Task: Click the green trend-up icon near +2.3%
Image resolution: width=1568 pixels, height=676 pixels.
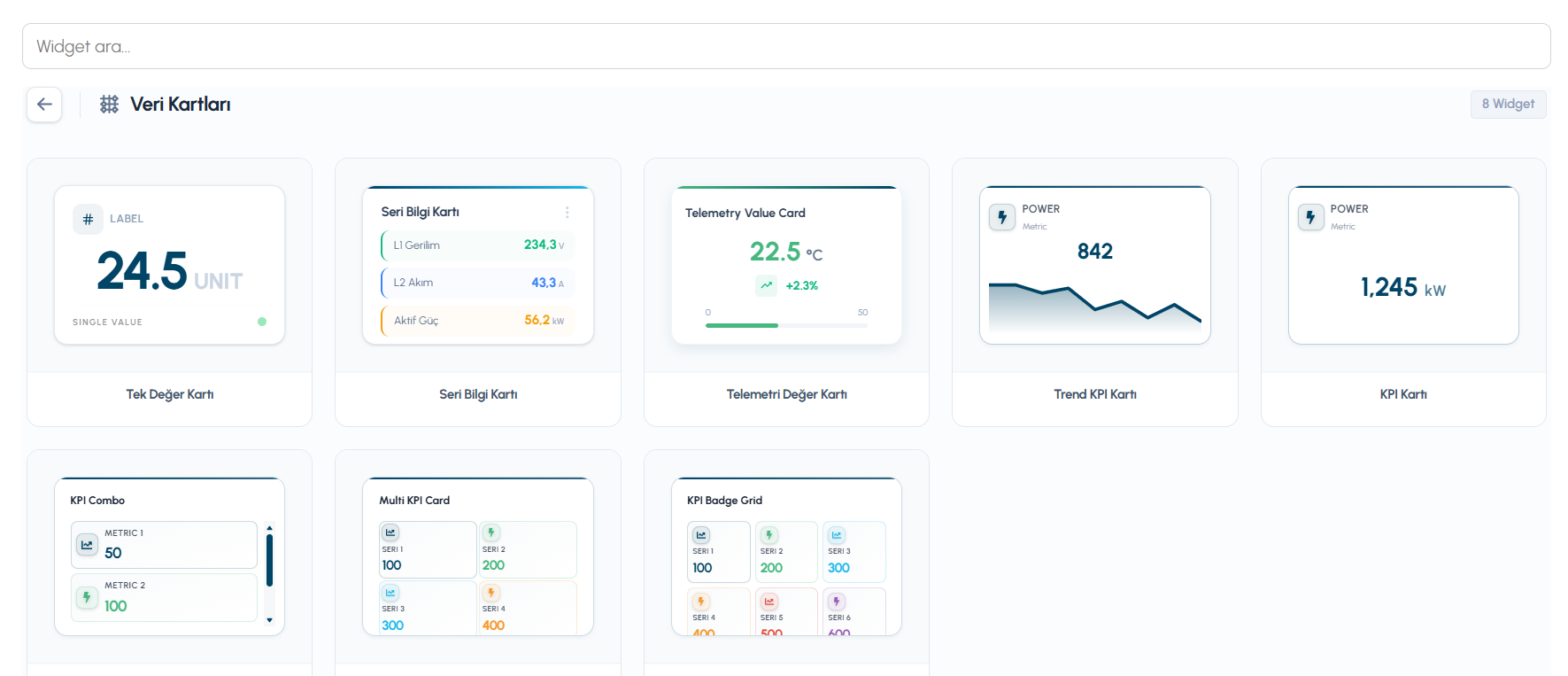Action: click(x=767, y=285)
